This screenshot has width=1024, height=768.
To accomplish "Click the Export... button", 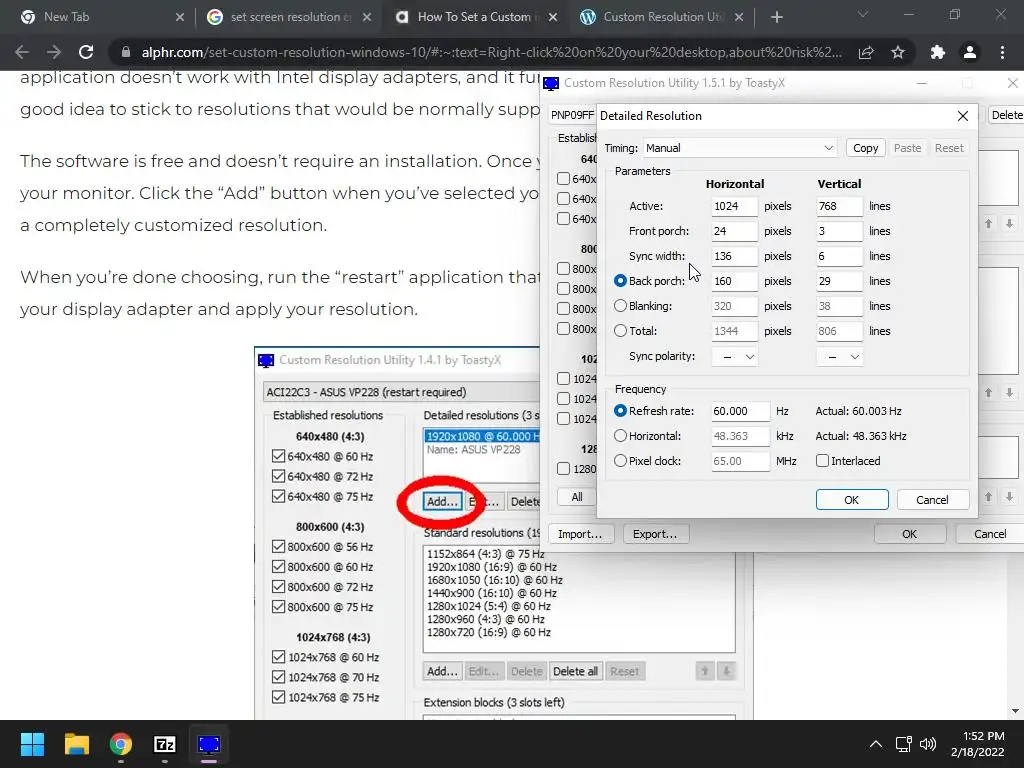I will tap(655, 534).
